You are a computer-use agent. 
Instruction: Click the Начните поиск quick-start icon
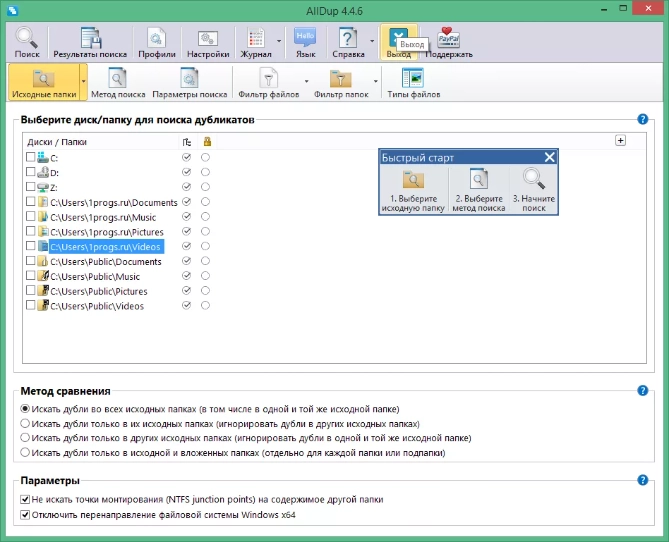point(533,189)
